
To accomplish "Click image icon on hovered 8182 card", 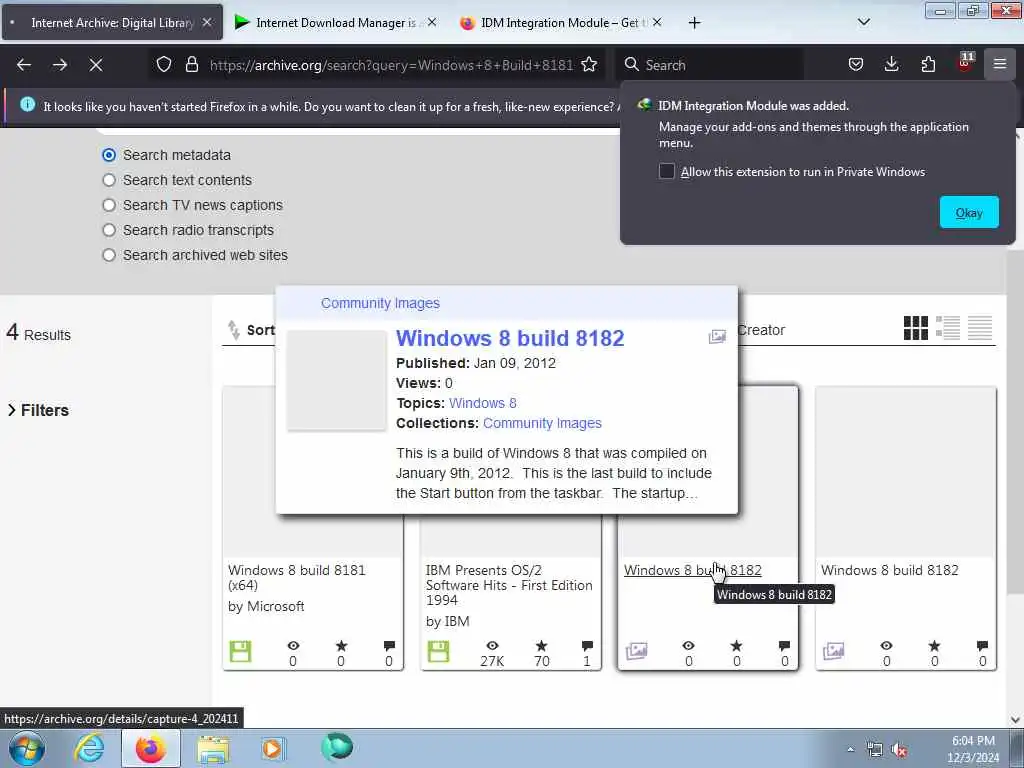I will tap(636, 650).
